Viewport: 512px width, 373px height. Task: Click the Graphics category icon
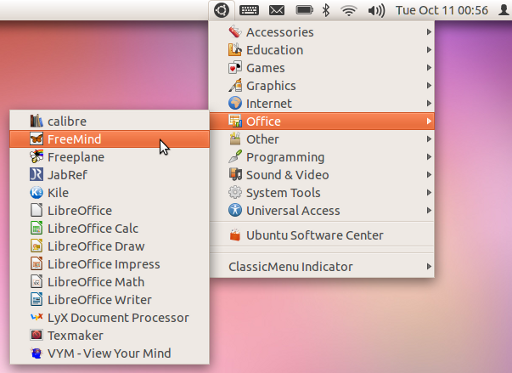235,85
